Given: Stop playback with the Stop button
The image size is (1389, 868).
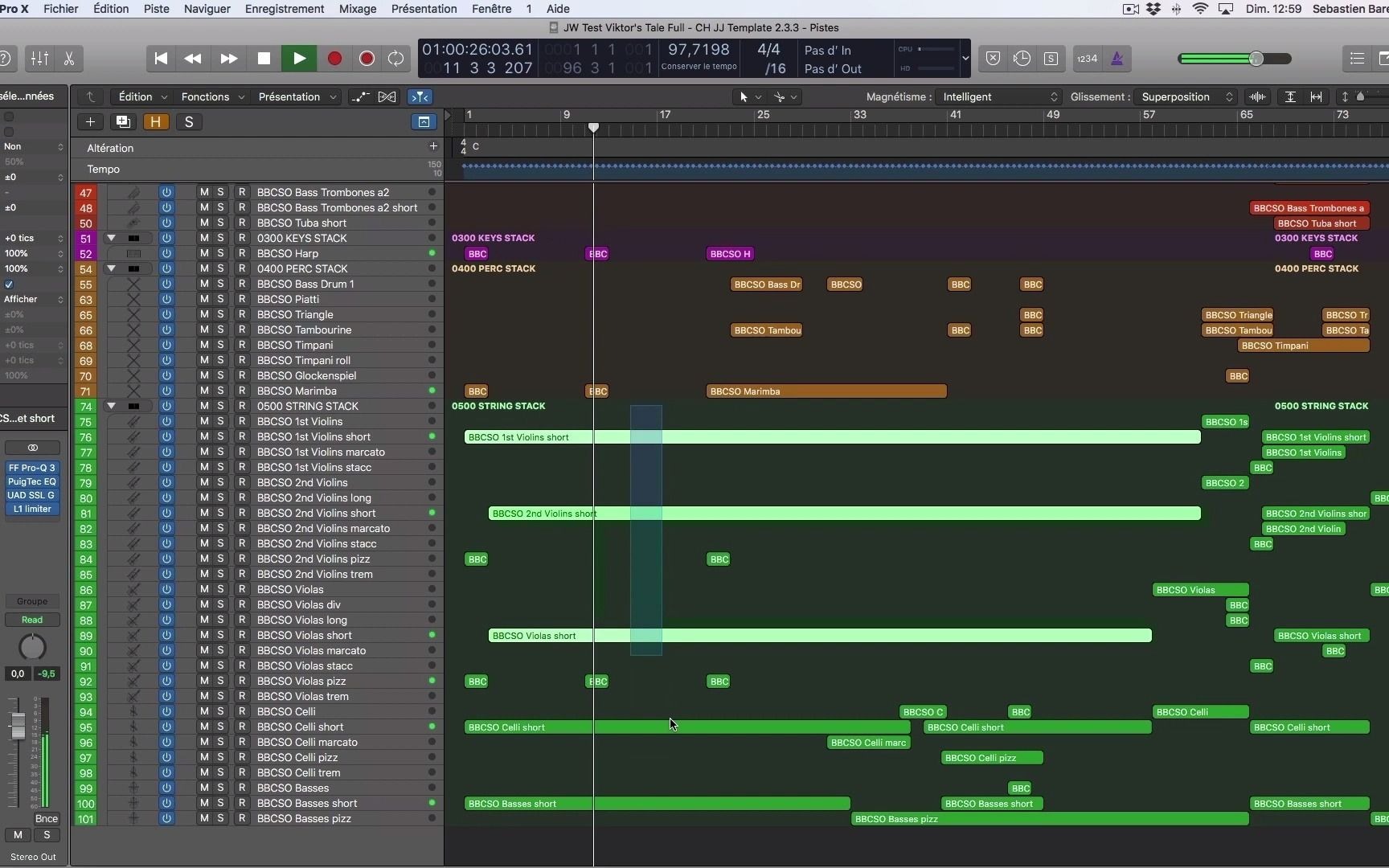Looking at the screenshot, I should pos(264,59).
